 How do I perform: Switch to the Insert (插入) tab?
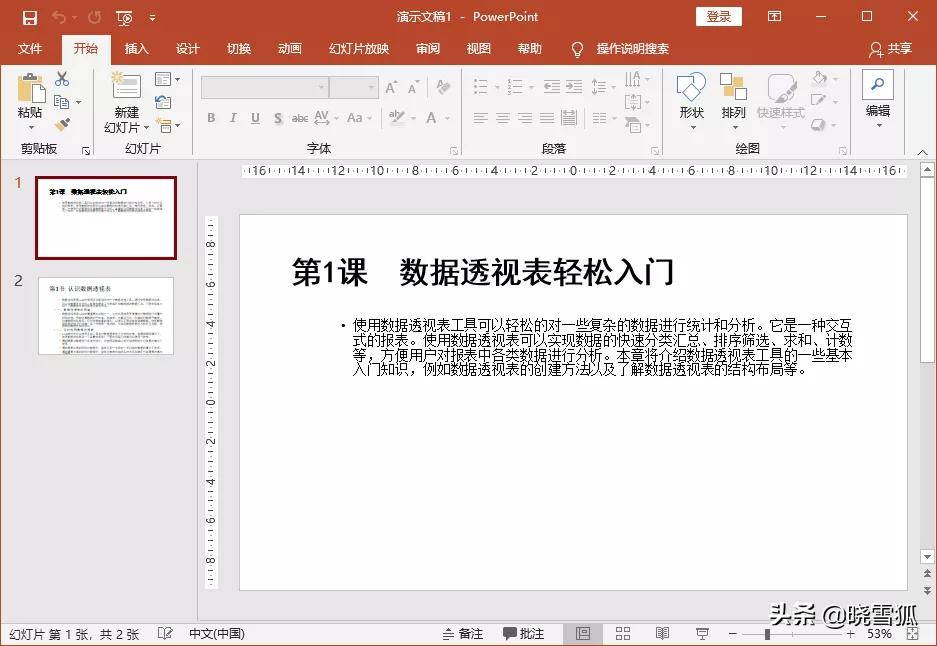(x=136, y=48)
